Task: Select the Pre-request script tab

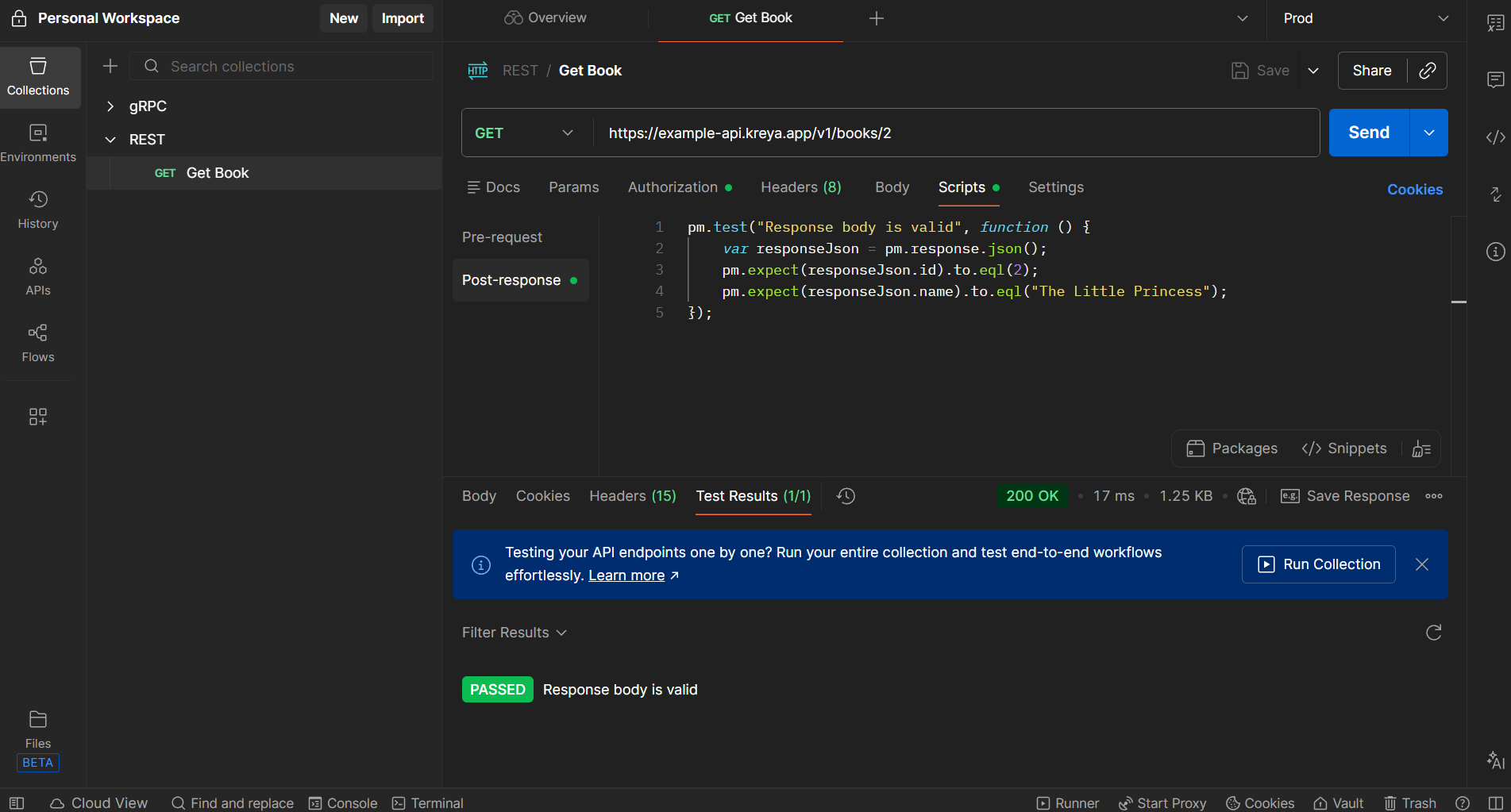Action: (x=502, y=237)
